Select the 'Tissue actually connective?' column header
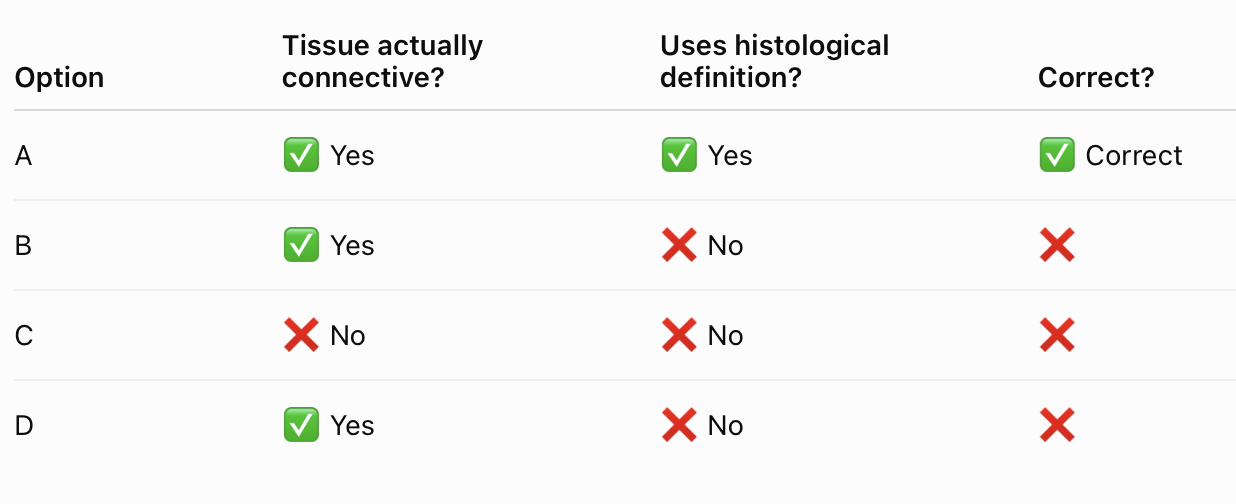This screenshot has width=1236, height=504. (x=382, y=61)
